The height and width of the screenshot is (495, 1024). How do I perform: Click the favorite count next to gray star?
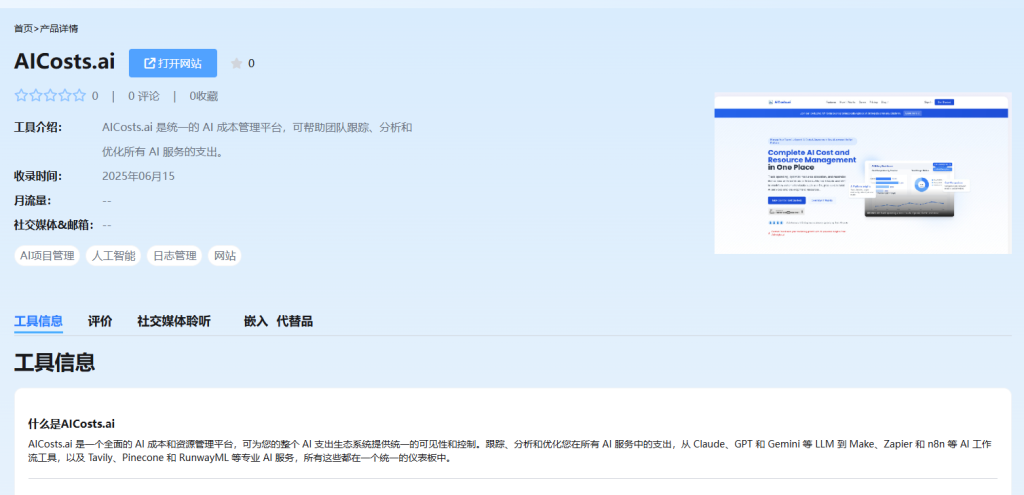251,63
